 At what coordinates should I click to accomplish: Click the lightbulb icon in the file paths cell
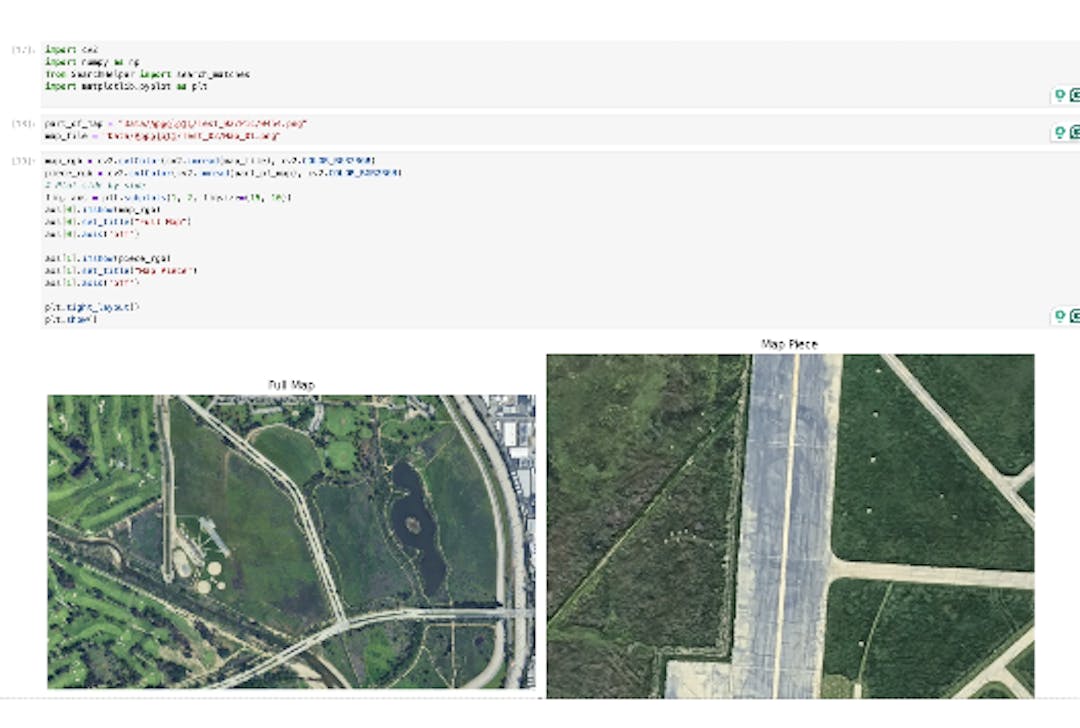point(1060,133)
